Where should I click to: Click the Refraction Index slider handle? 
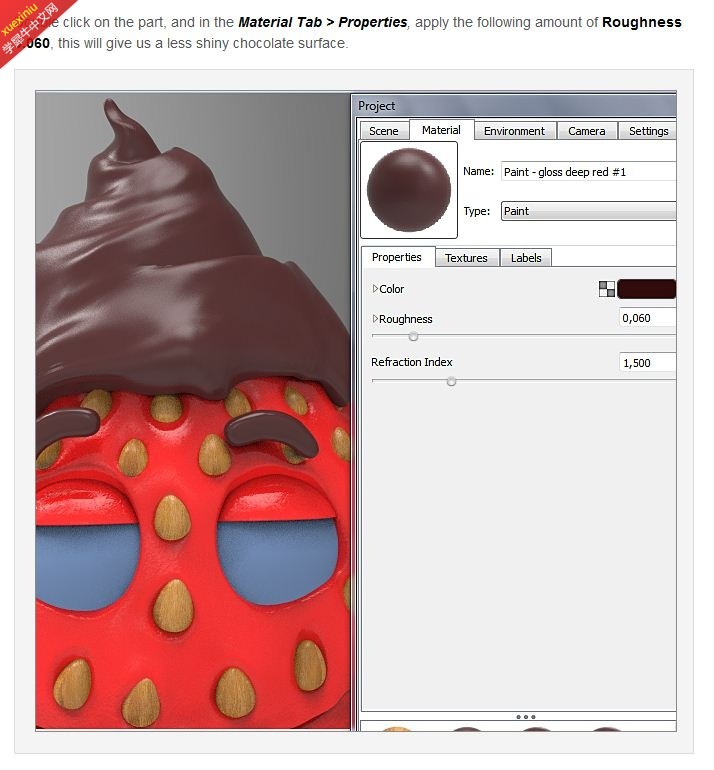click(x=451, y=382)
